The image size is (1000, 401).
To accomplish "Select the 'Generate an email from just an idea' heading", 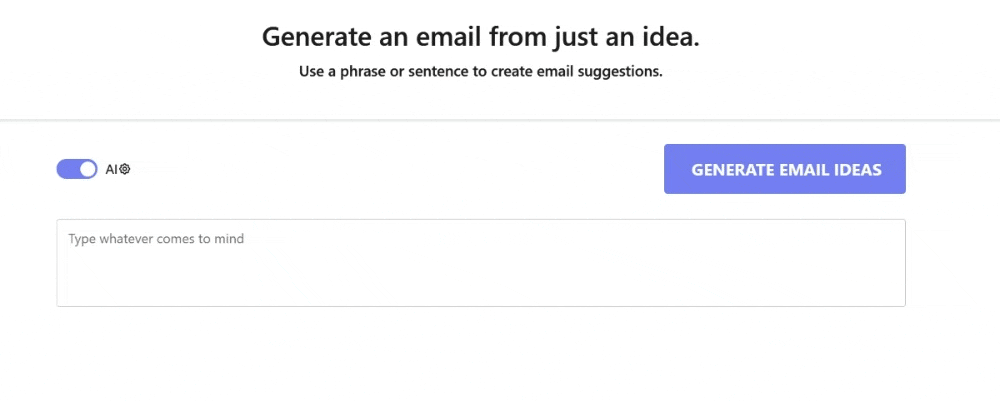I will (480, 37).
